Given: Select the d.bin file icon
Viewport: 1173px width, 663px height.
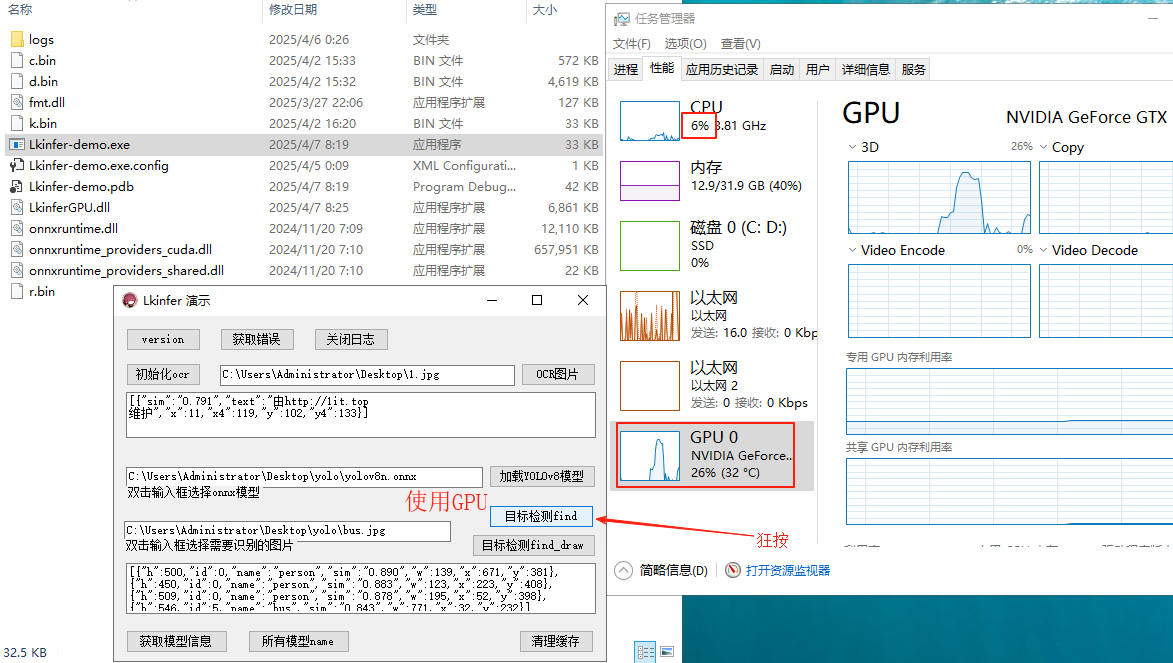Looking at the screenshot, I should (17, 81).
